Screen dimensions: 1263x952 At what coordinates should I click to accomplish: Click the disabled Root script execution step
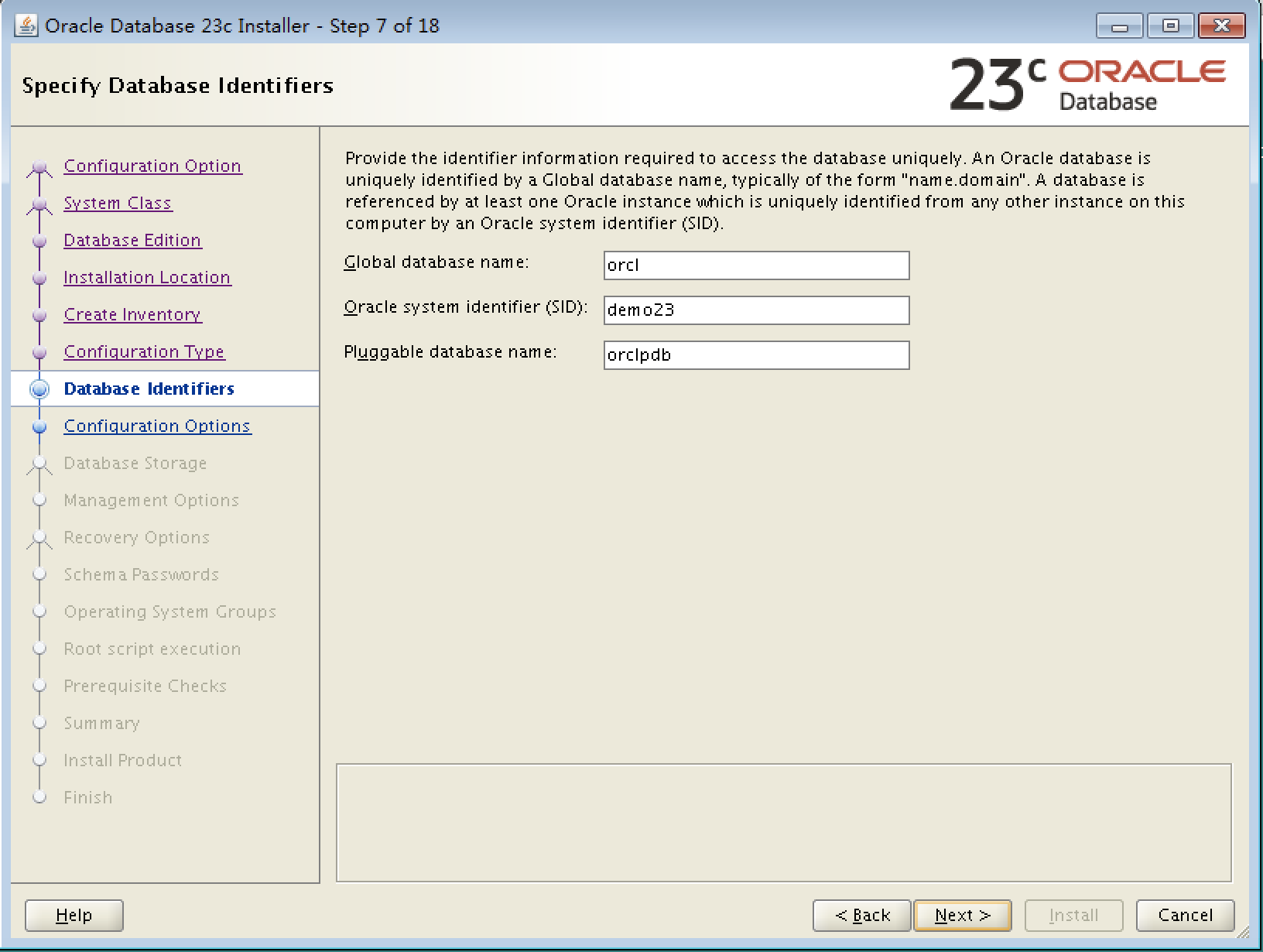pyautogui.click(x=152, y=649)
